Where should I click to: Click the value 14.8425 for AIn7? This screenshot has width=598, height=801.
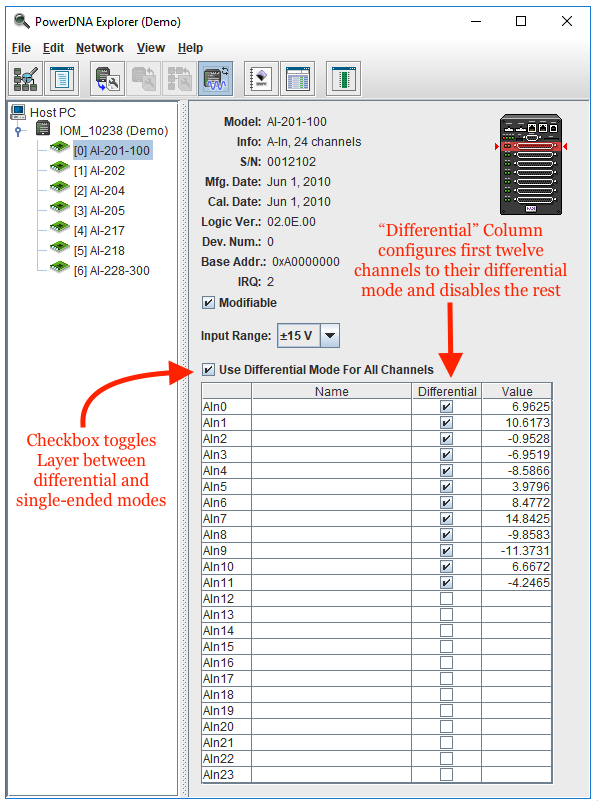click(x=528, y=519)
